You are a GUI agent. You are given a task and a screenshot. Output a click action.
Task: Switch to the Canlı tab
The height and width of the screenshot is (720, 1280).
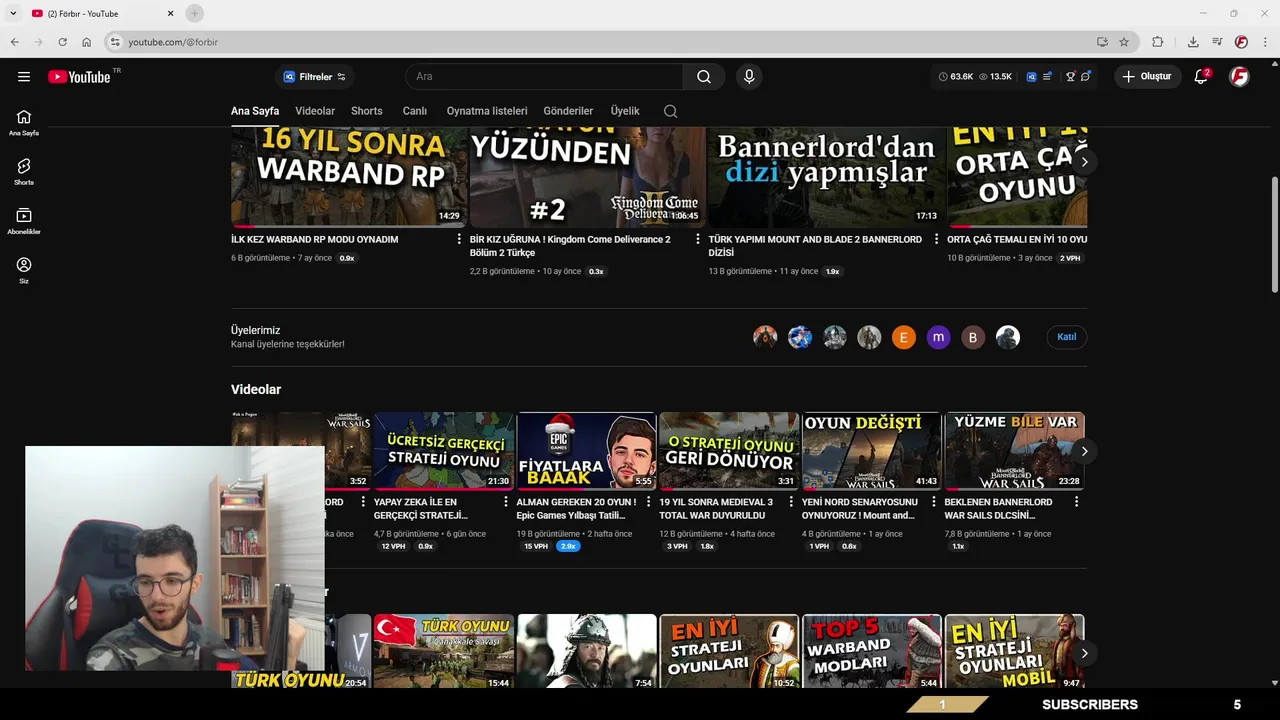point(415,111)
